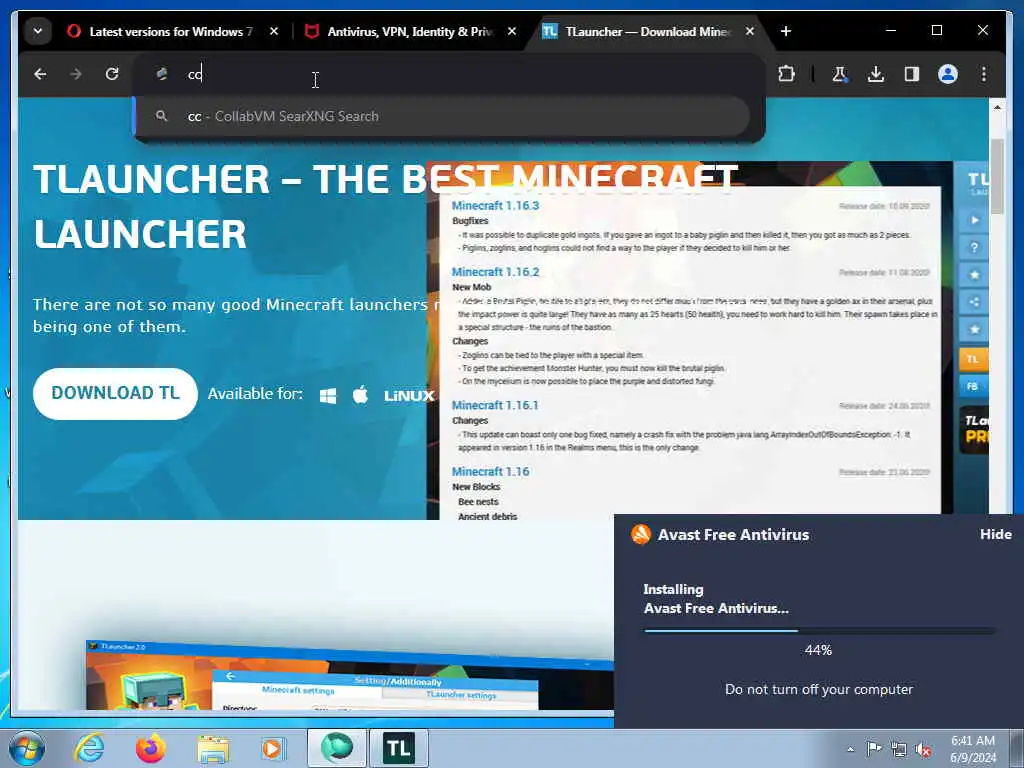The image size is (1024, 768).
Task: Close the McAfee Antivirus tab
Action: pyautogui.click(x=512, y=31)
